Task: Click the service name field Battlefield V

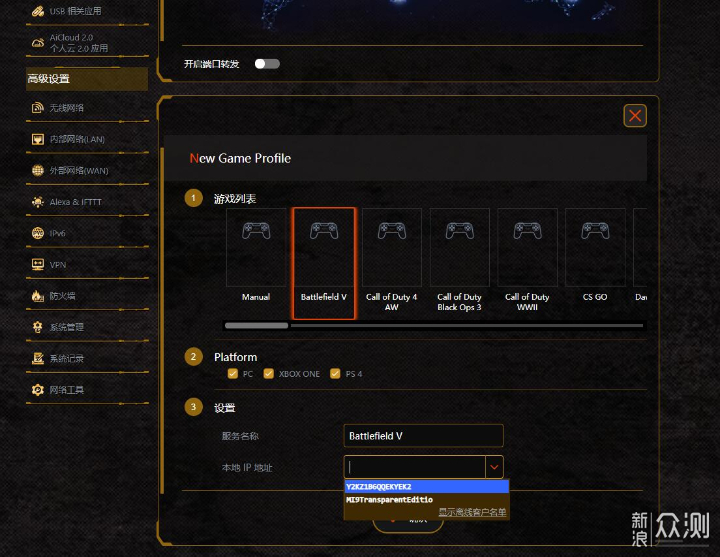Action: 423,436
